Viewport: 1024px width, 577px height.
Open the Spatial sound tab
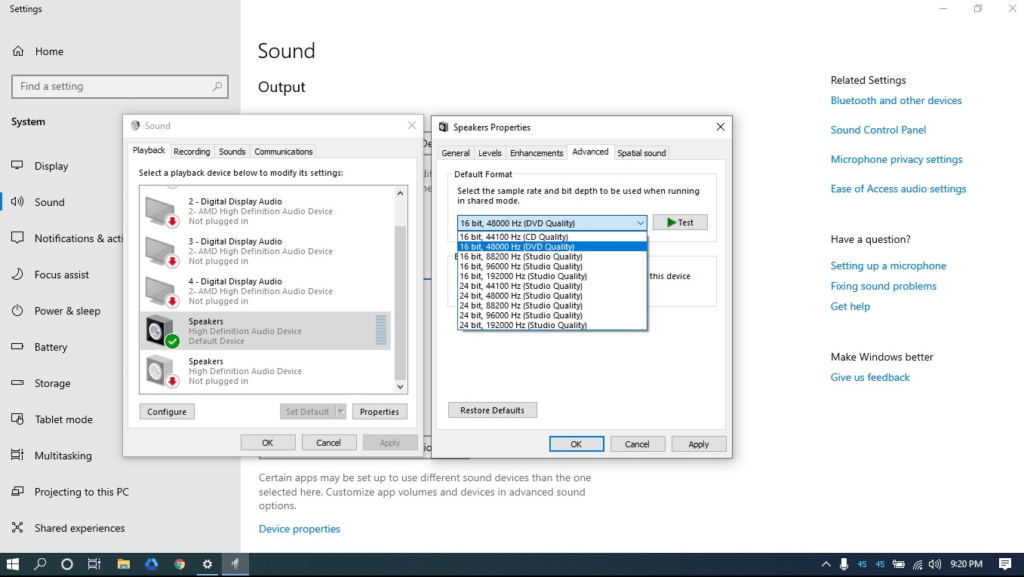[x=641, y=152]
